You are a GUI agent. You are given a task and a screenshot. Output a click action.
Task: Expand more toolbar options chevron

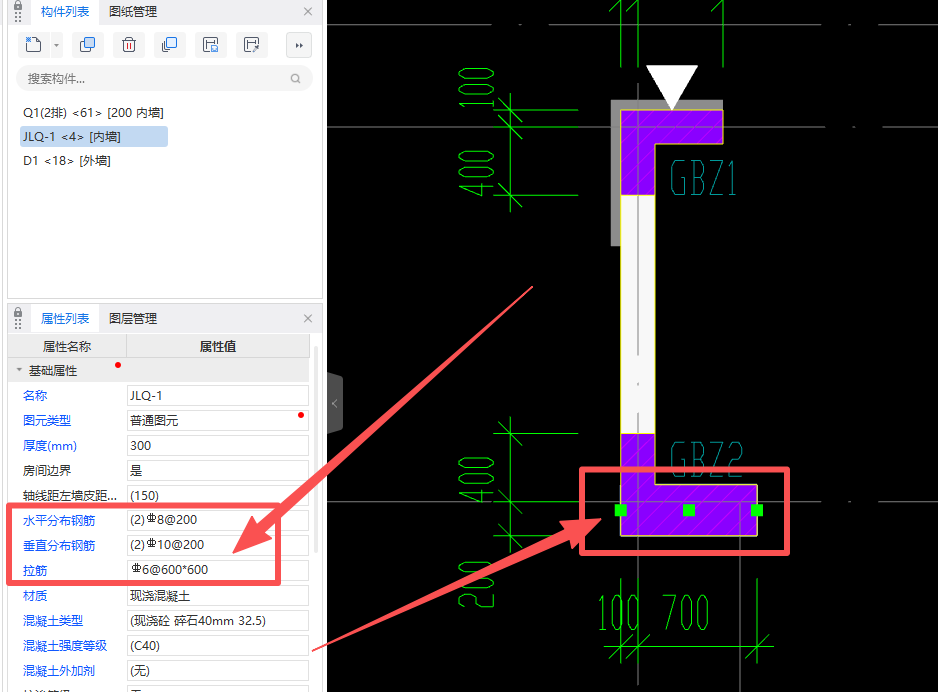coord(299,45)
